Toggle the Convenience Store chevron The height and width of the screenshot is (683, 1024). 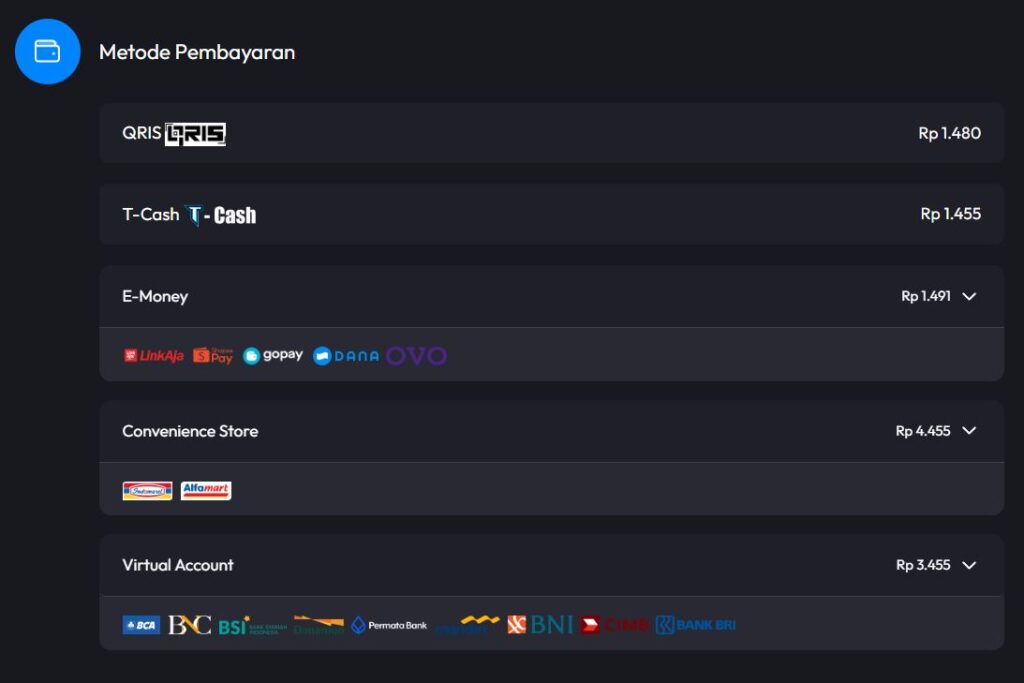tap(968, 431)
